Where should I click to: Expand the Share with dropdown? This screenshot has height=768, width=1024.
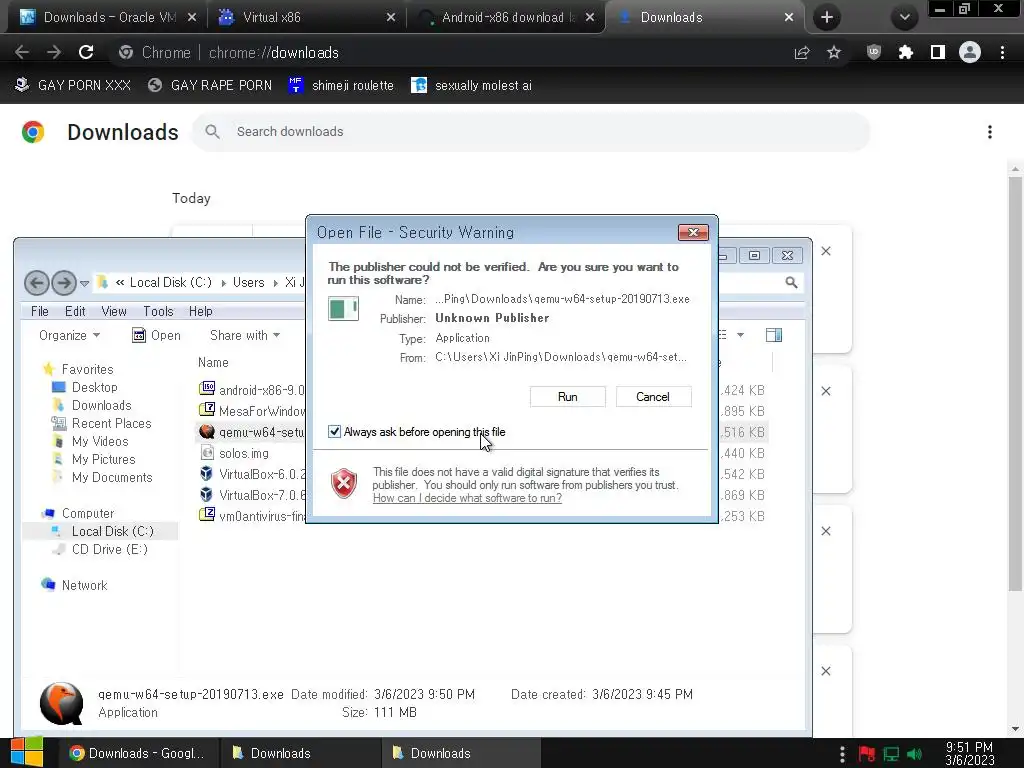click(245, 335)
